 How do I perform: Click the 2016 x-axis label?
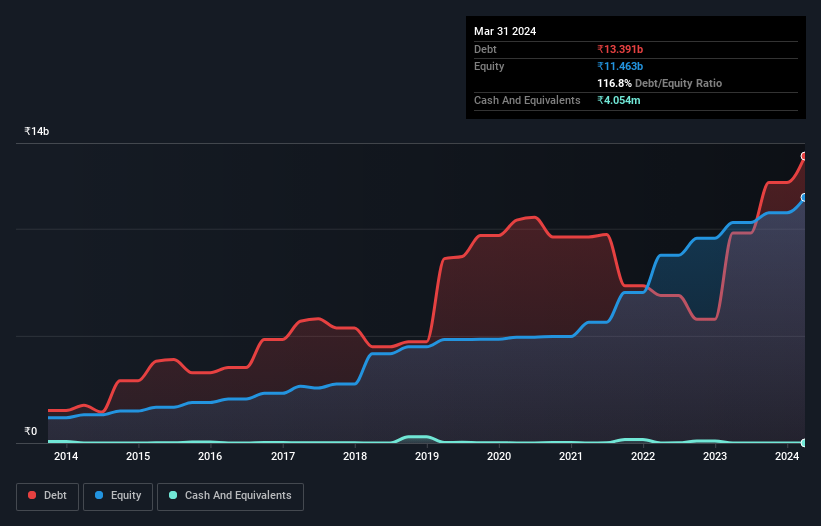point(210,456)
